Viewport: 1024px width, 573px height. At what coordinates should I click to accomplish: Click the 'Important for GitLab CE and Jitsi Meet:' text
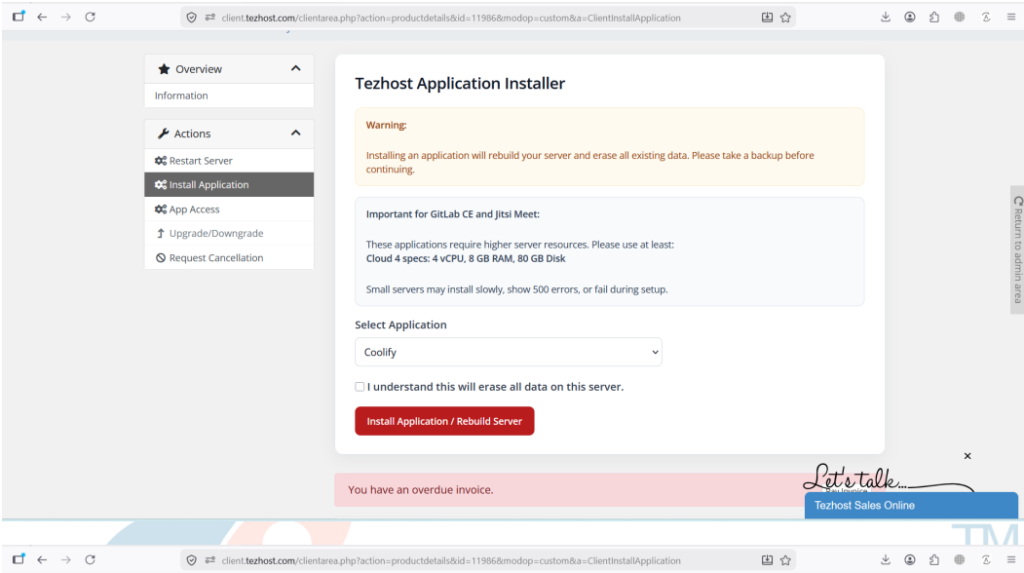coord(453,214)
